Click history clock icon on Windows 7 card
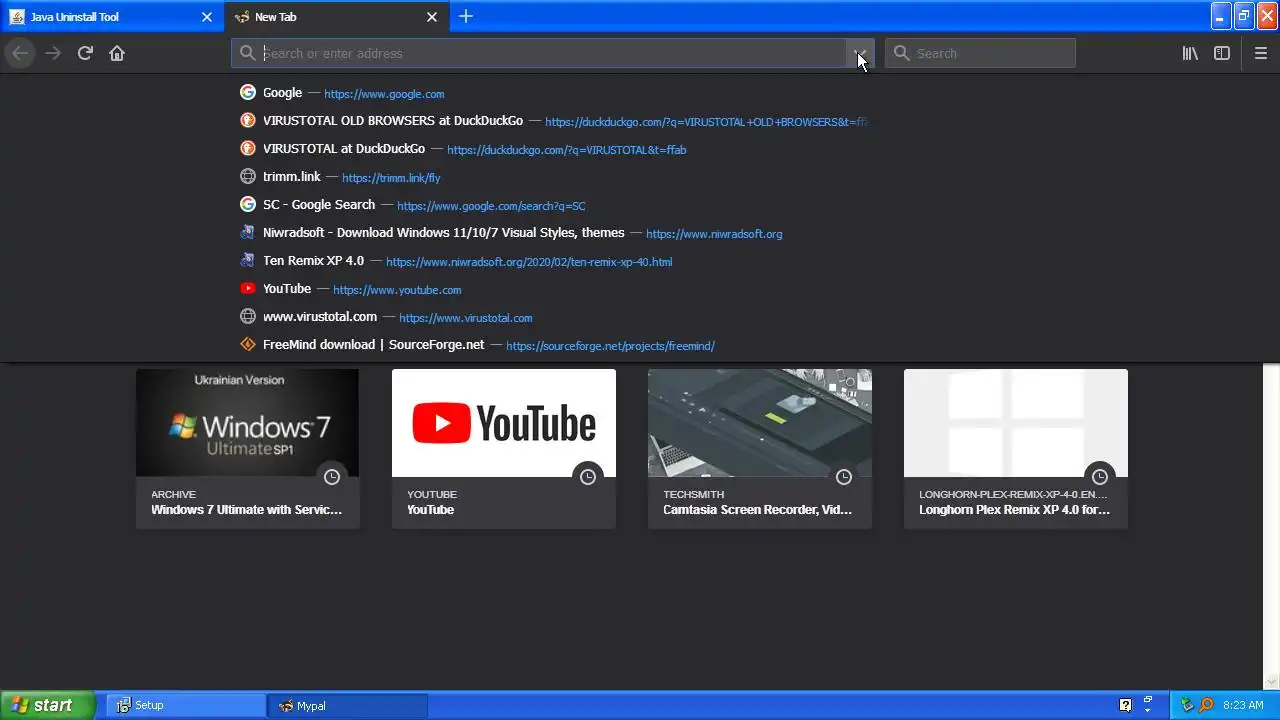This screenshot has height=720, width=1280. pos(332,477)
